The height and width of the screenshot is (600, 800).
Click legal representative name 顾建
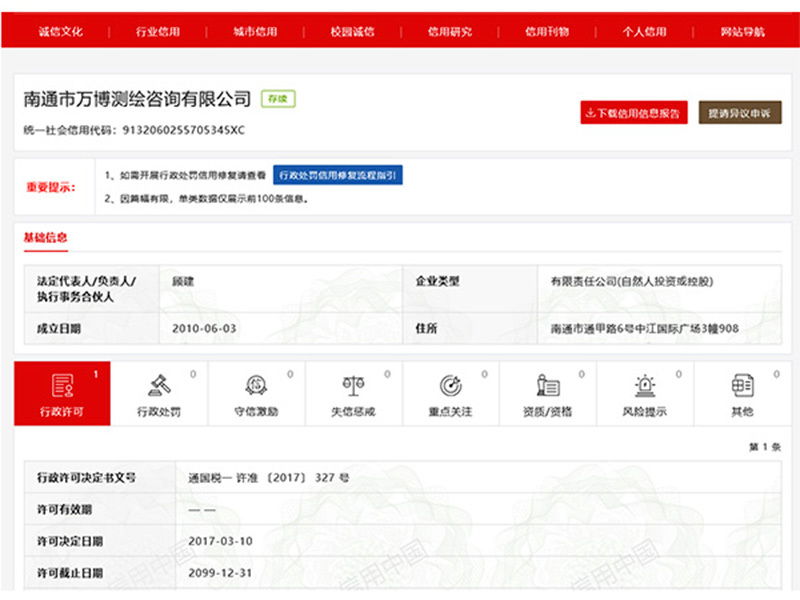(183, 281)
